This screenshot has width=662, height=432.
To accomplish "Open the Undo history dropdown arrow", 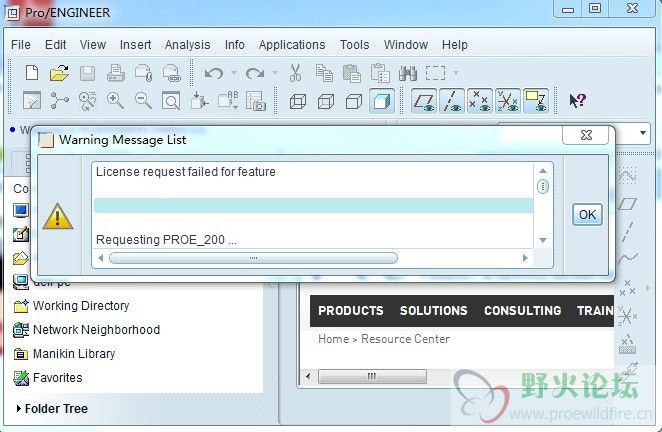I will point(233,73).
